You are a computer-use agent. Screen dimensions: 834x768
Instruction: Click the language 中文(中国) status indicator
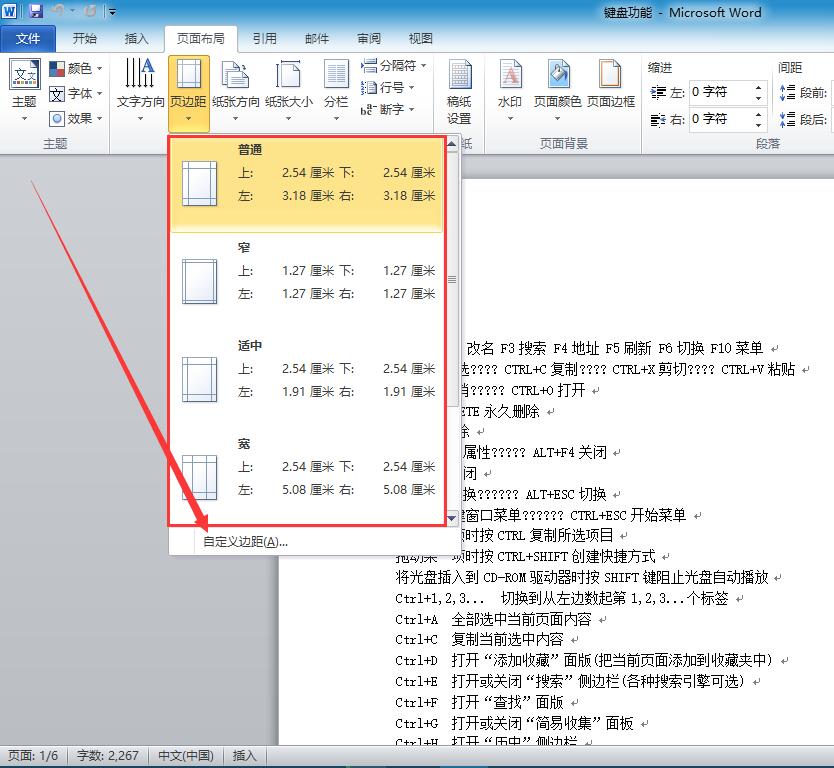(x=186, y=755)
